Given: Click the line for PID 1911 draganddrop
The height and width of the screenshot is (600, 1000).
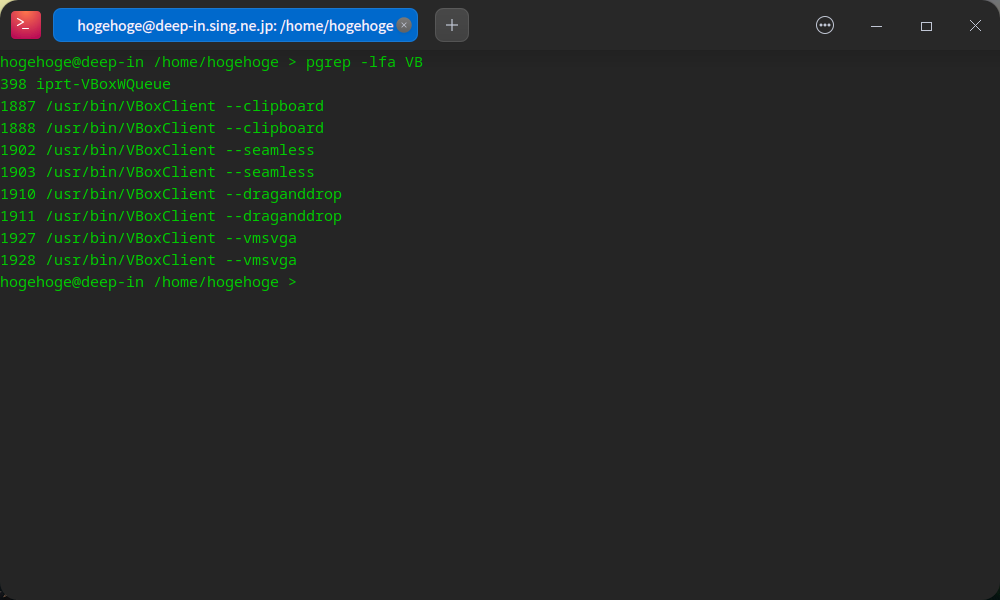Looking at the screenshot, I should click(171, 216).
